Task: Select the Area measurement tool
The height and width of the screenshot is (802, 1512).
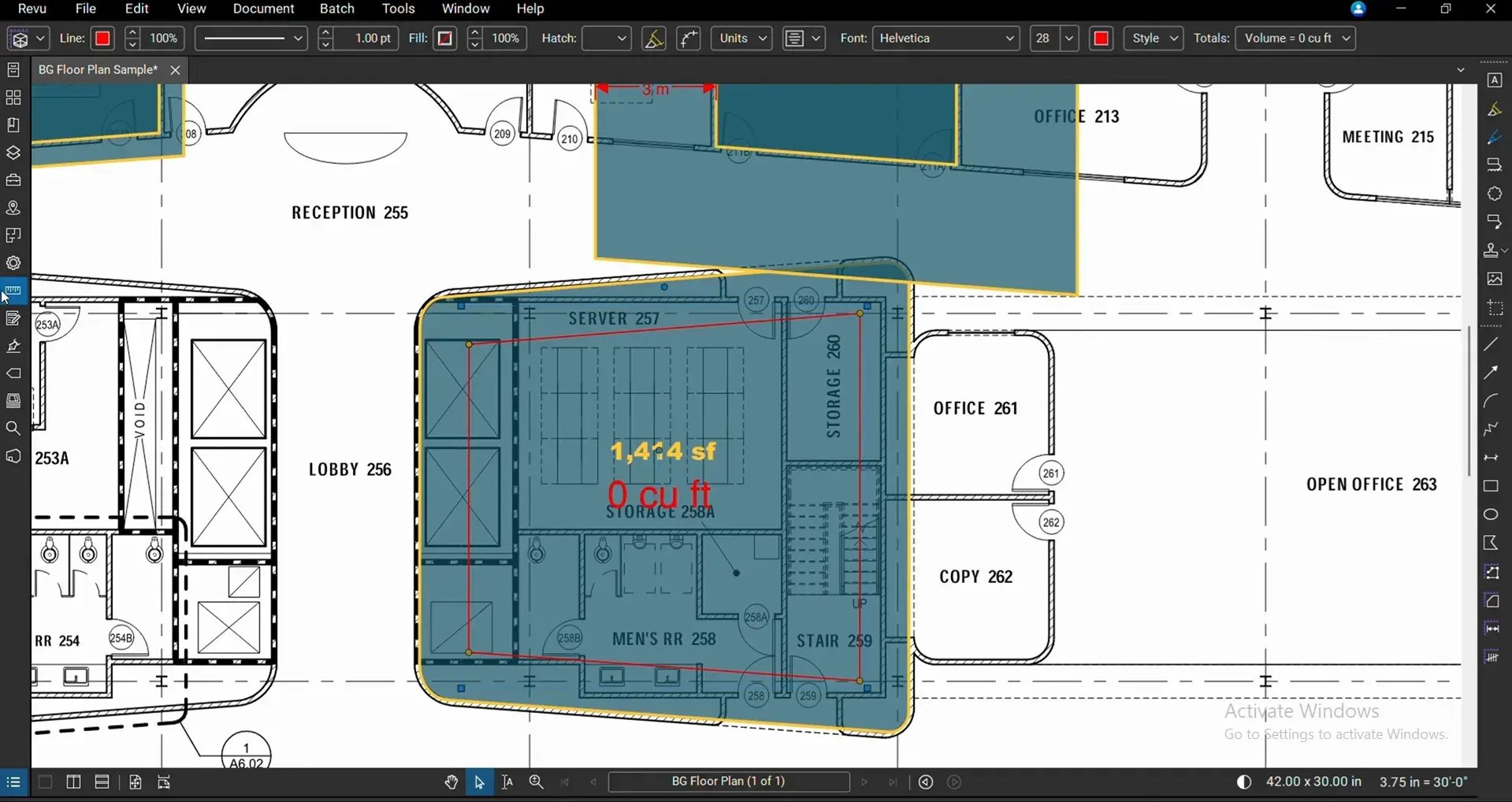Action: (x=1491, y=600)
